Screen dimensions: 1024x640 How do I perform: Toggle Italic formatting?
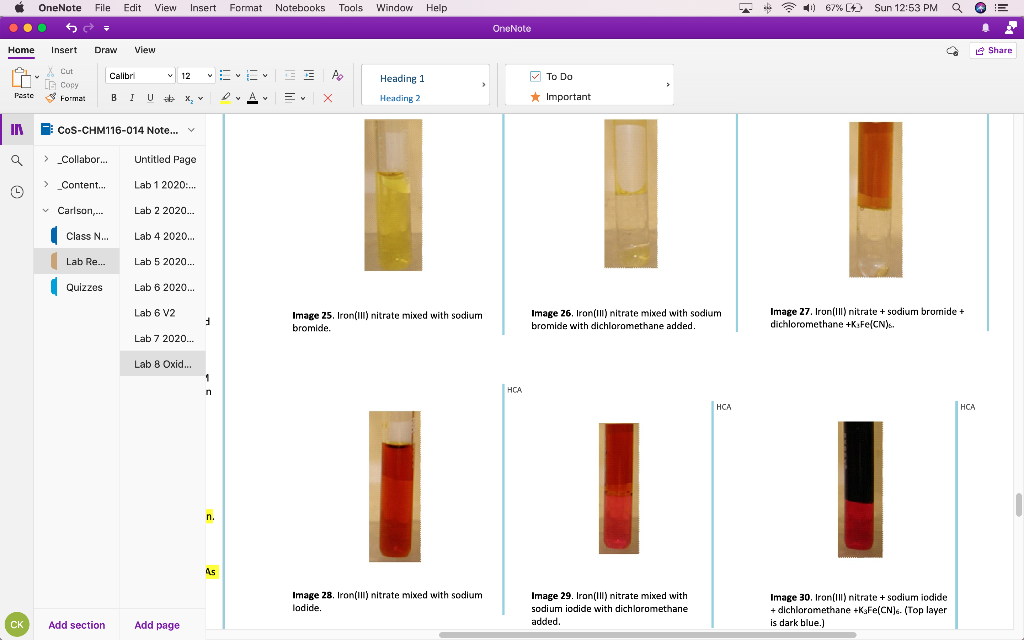click(132, 98)
